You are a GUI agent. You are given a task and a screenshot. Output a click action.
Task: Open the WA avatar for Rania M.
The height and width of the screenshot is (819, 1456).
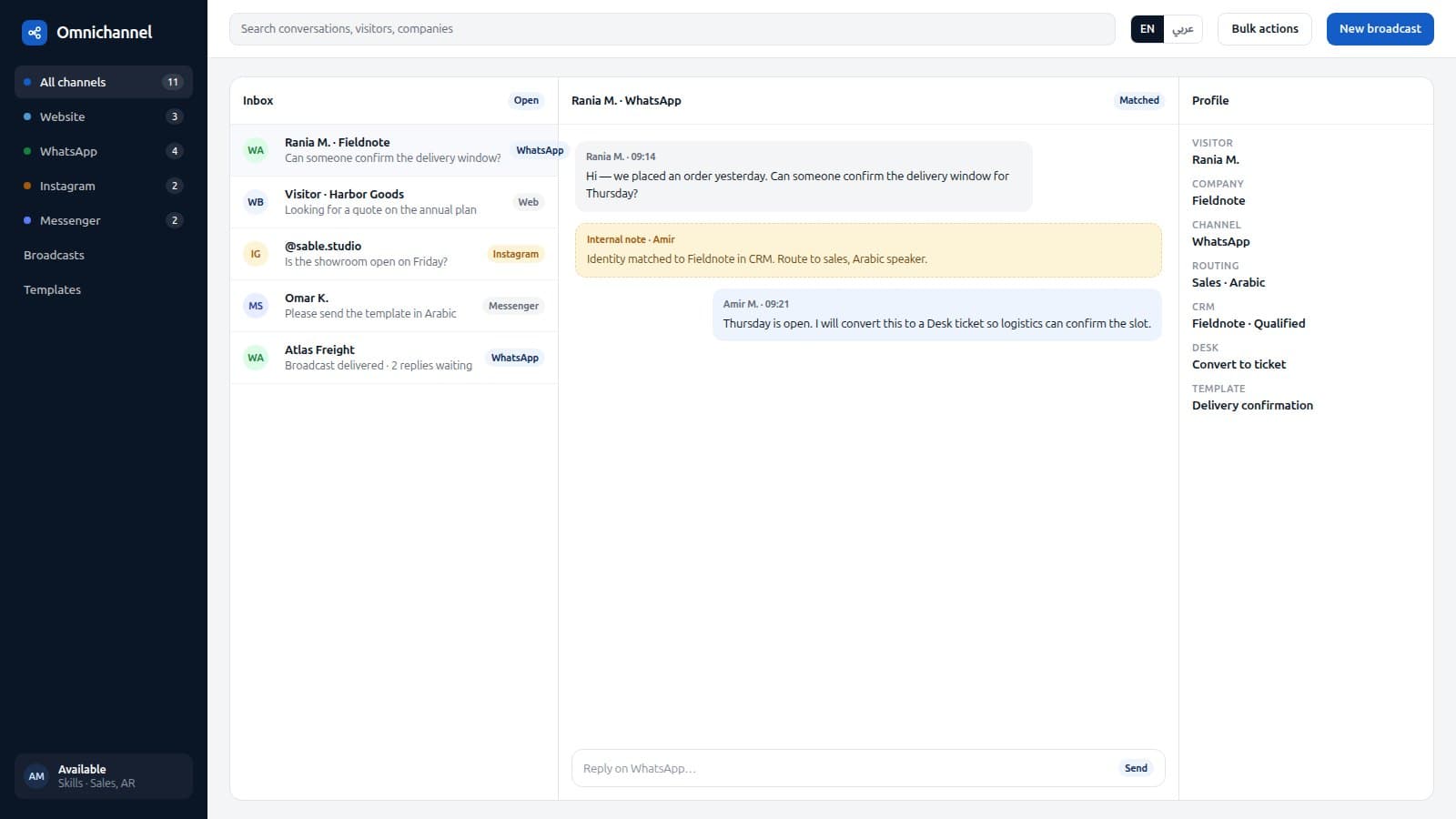(x=256, y=150)
